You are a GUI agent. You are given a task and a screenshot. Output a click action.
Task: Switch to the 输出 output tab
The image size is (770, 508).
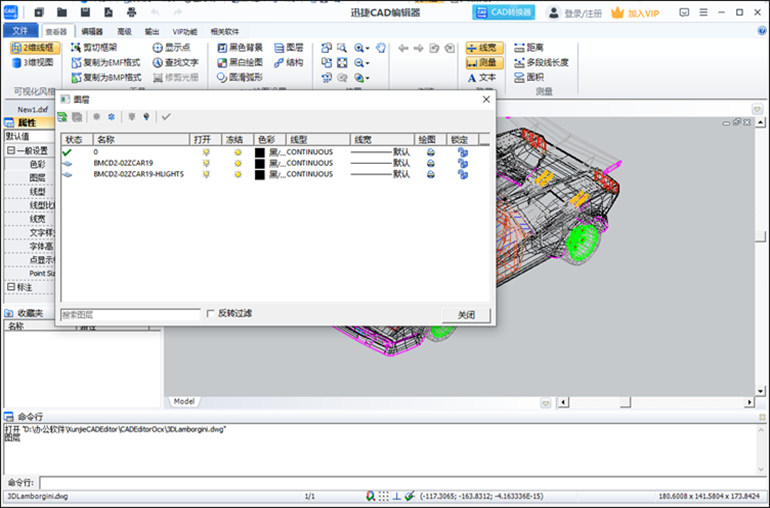point(152,31)
